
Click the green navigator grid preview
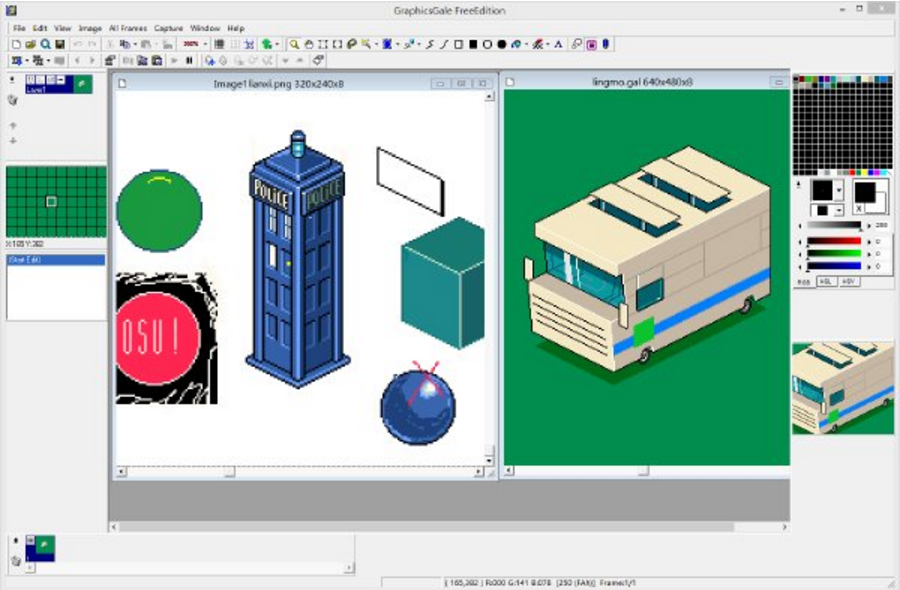coord(56,201)
